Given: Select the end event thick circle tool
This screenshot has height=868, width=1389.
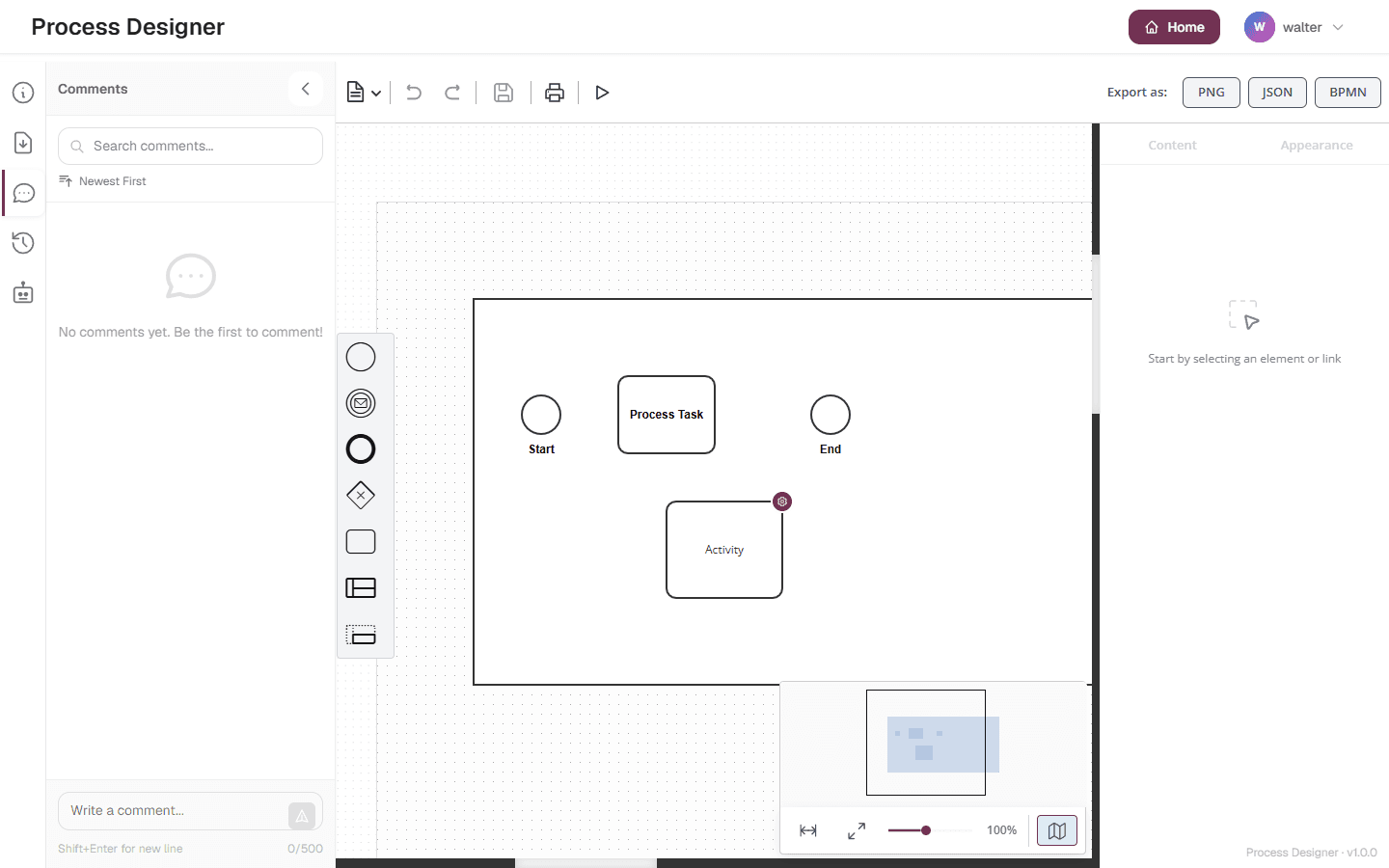Looking at the screenshot, I should click(361, 449).
